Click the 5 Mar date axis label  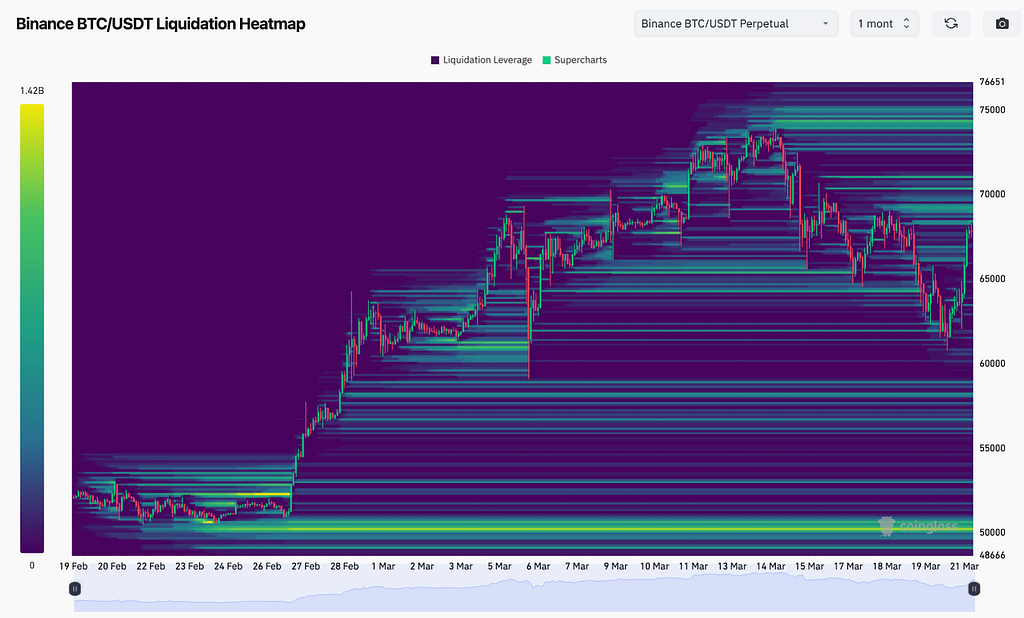[x=500, y=566]
